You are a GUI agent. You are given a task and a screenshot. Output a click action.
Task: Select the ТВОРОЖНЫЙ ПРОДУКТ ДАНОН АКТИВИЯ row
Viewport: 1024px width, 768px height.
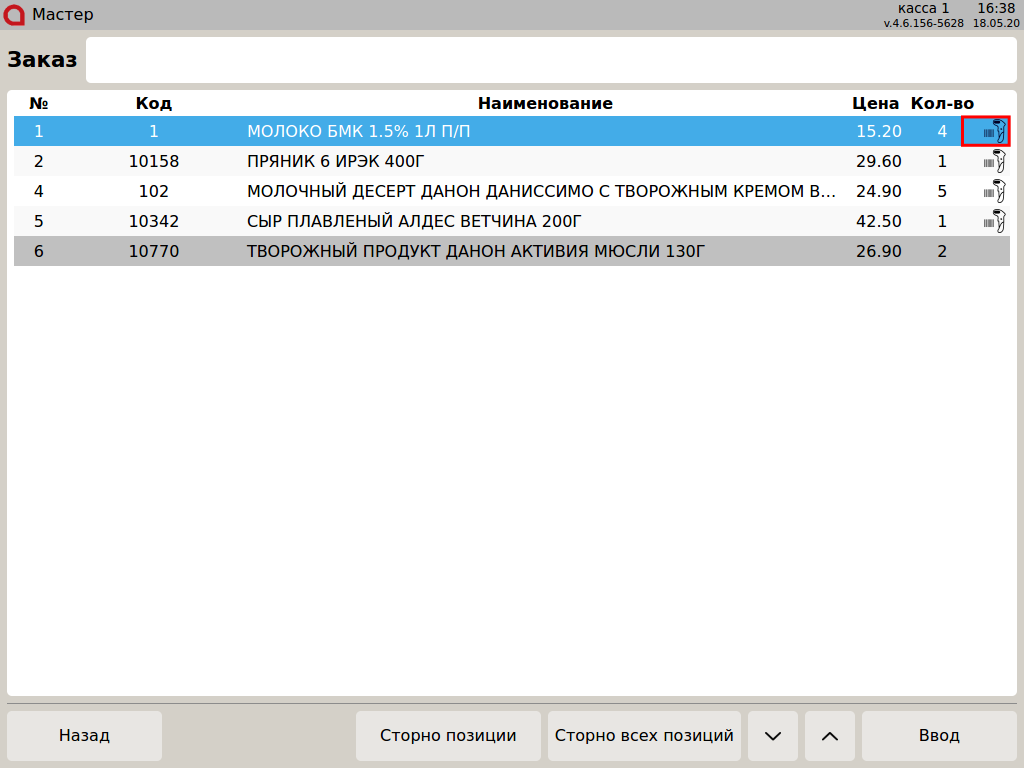(475, 251)
